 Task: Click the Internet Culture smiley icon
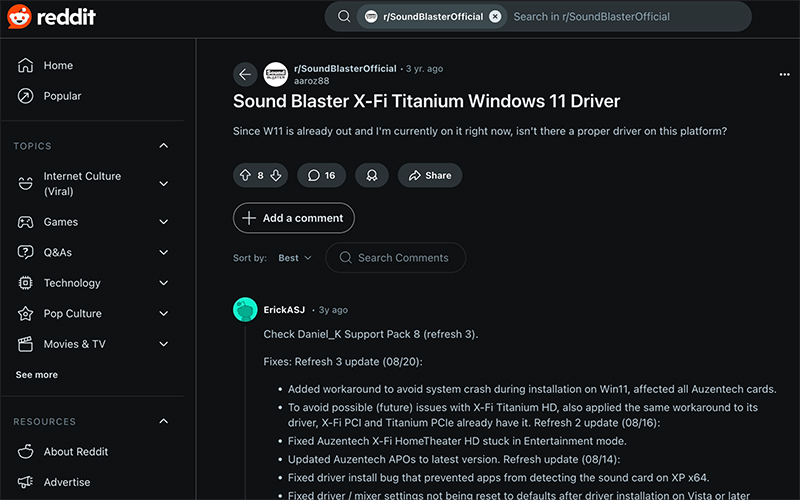pos(26,183)
